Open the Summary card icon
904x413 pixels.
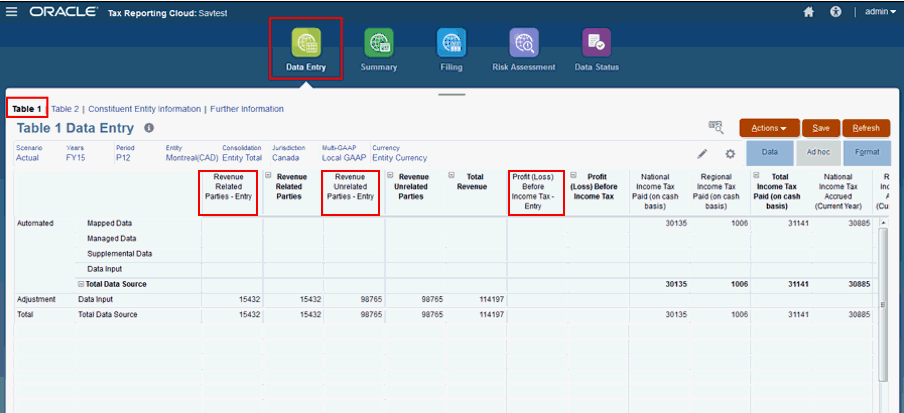tap(379, 43)
